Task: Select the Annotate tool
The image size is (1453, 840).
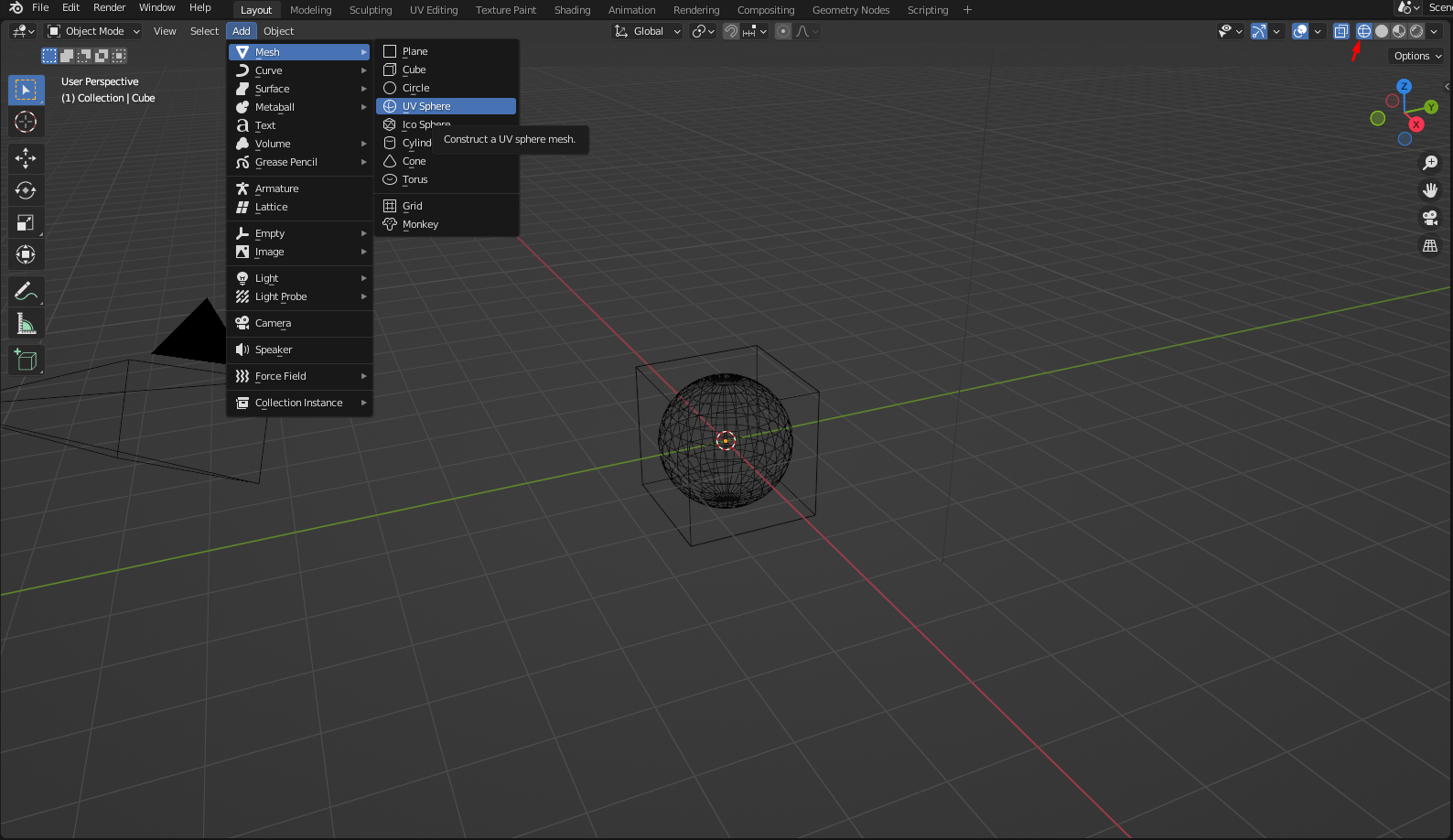Action: [26, 292]
